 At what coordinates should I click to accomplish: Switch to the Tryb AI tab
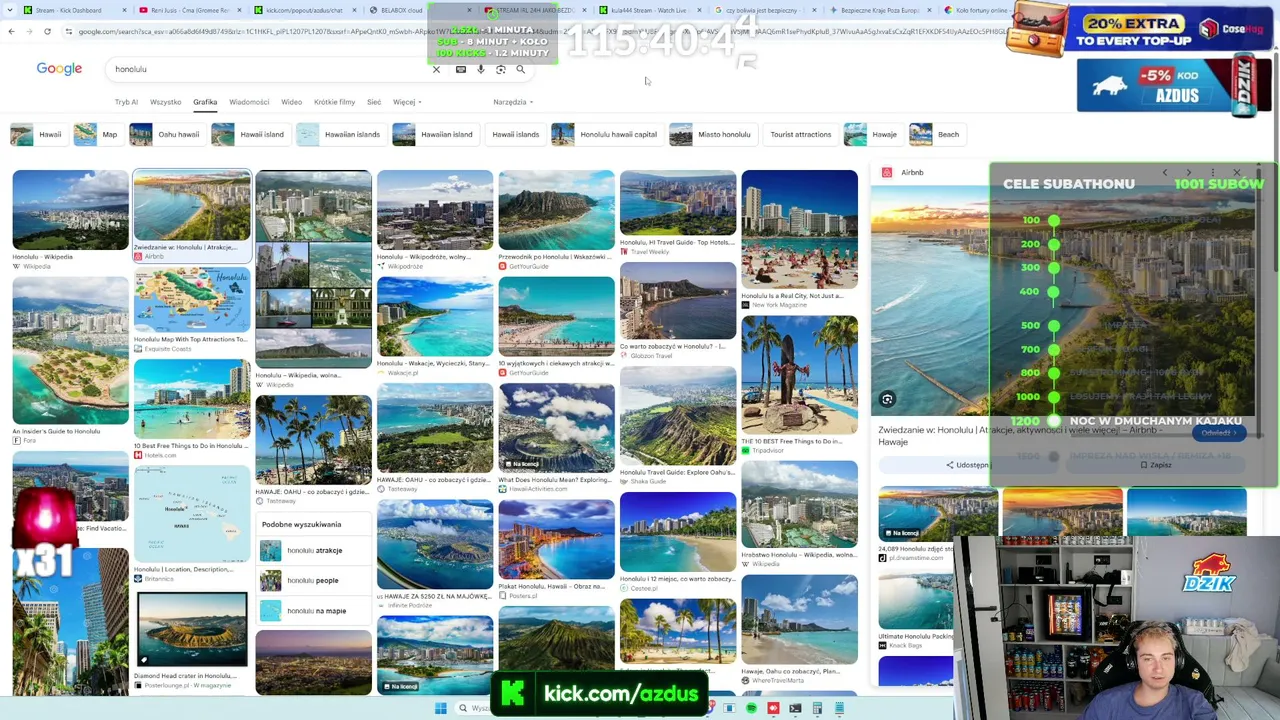[126, 102]
